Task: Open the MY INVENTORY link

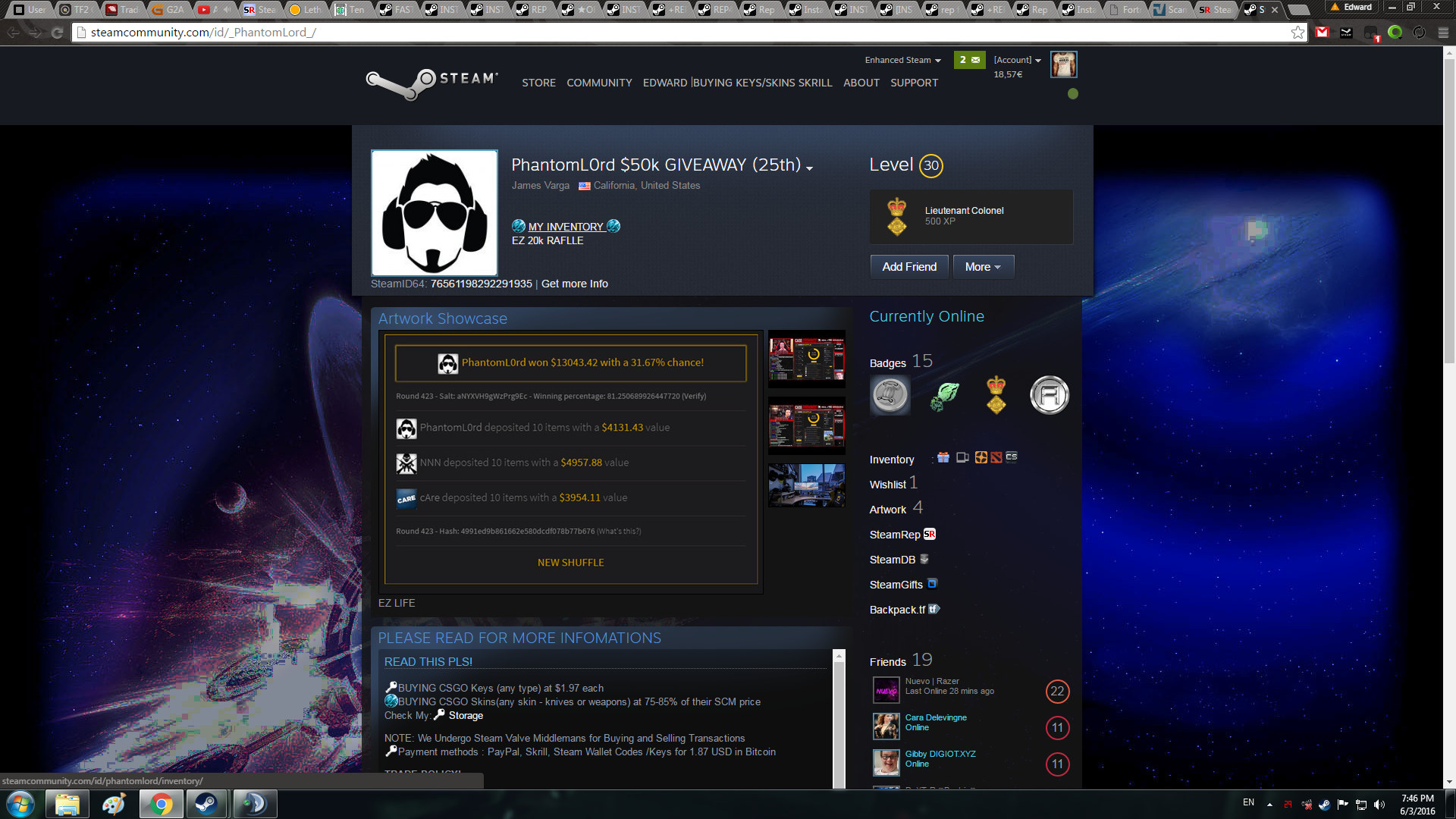Action: (566, 227)
